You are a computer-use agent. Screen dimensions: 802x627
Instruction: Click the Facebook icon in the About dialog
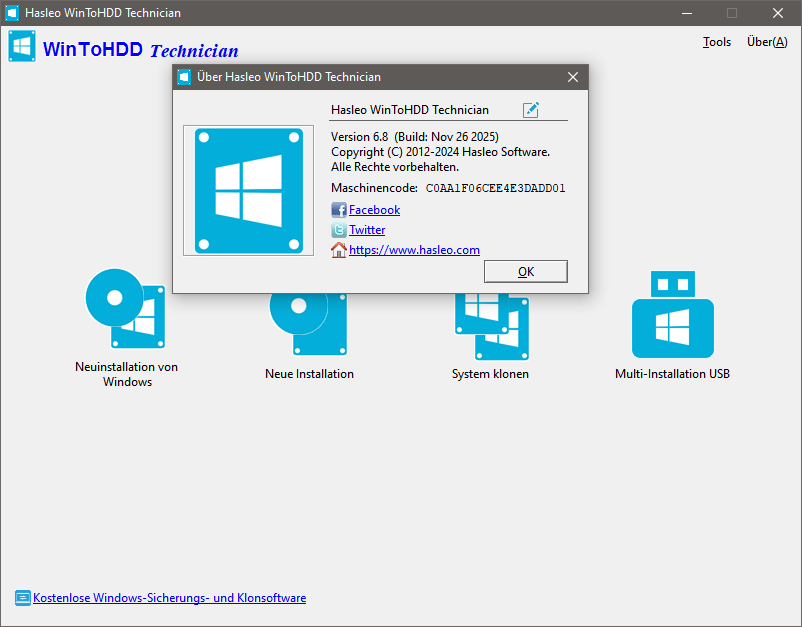click(338, 210)
